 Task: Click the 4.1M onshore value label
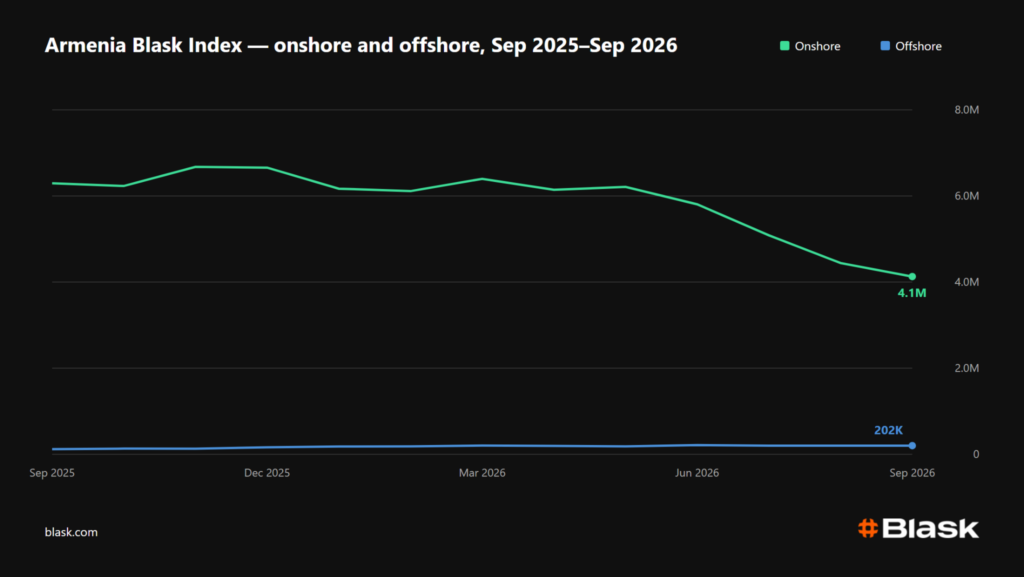click(912, 293)
